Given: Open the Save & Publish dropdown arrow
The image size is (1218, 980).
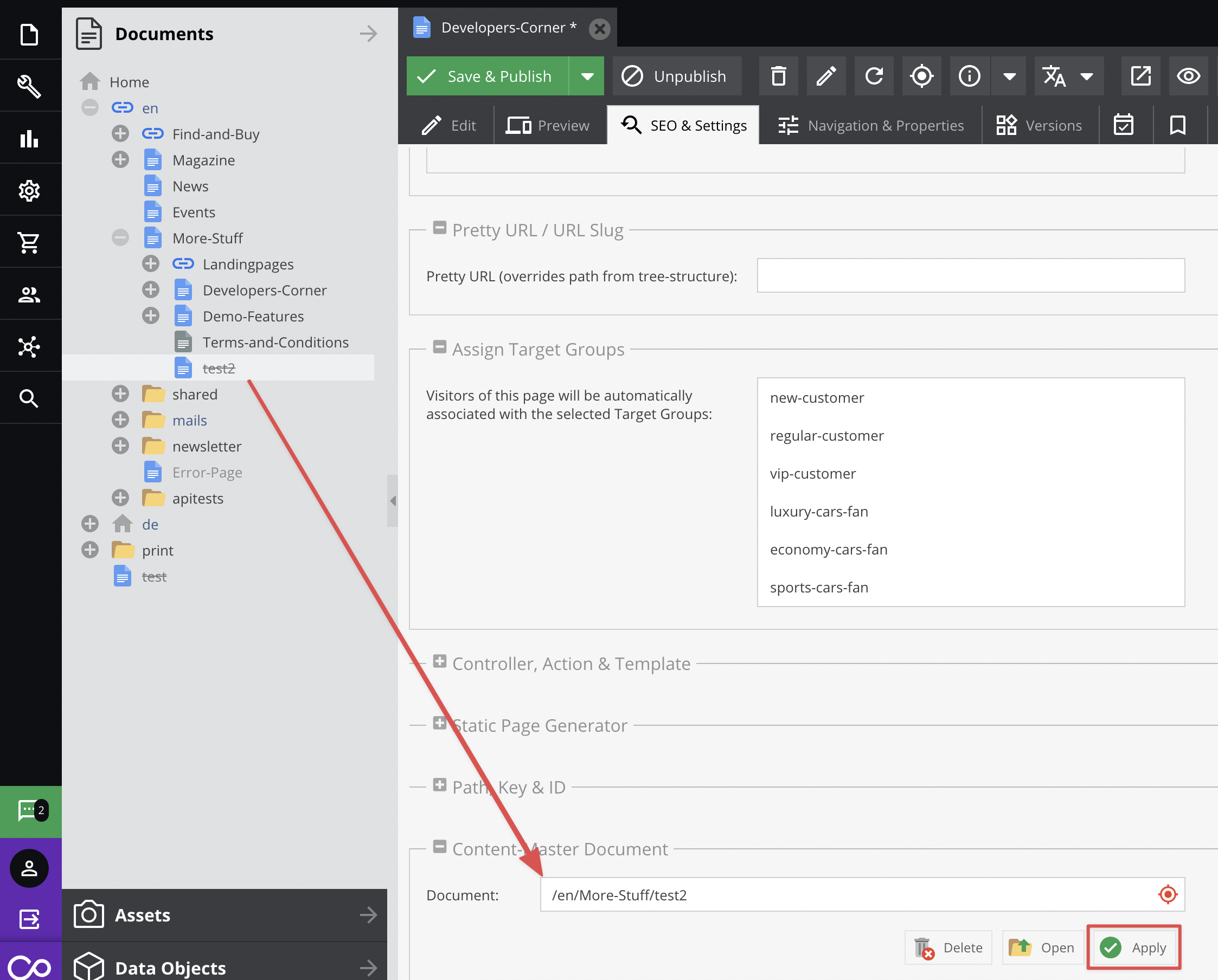Looking at the screenshot, I should point(587,76).
